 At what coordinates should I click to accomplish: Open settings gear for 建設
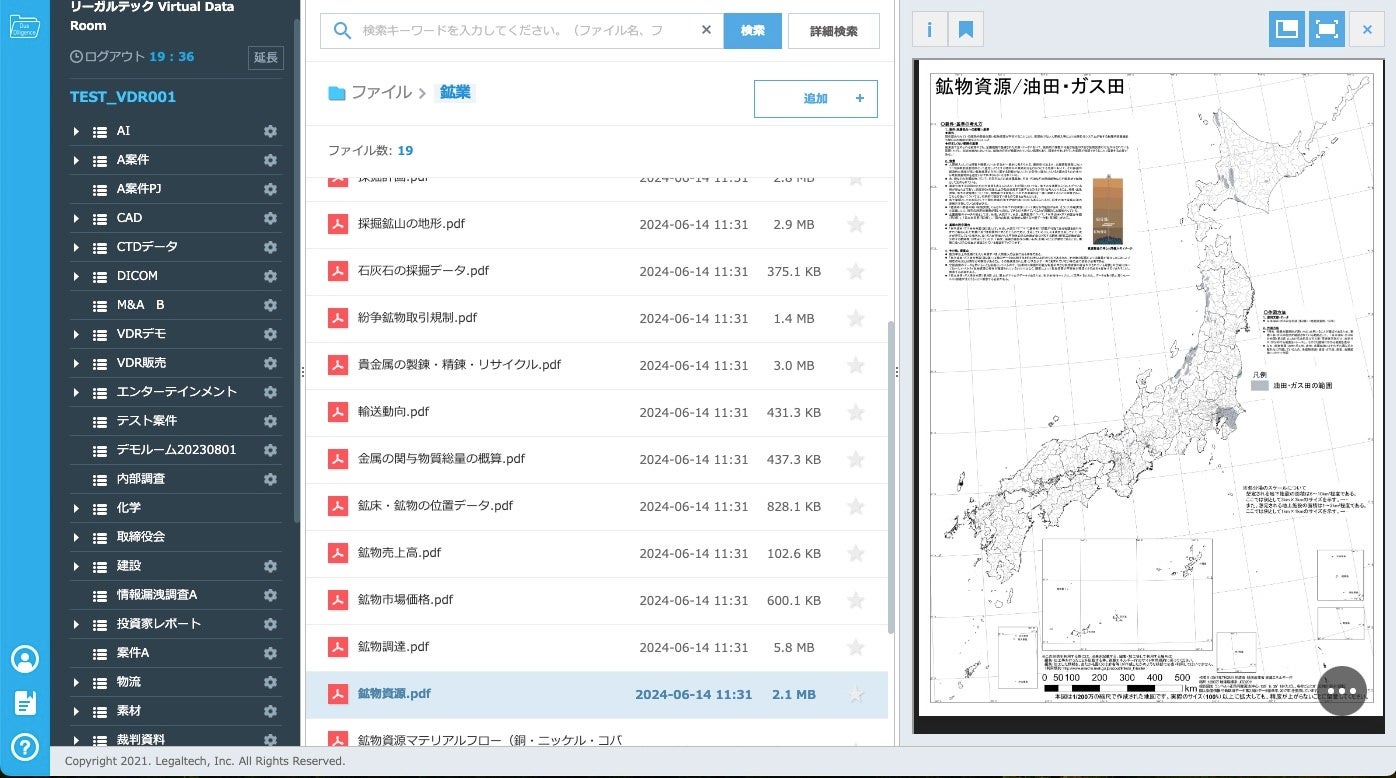[270, 566]
